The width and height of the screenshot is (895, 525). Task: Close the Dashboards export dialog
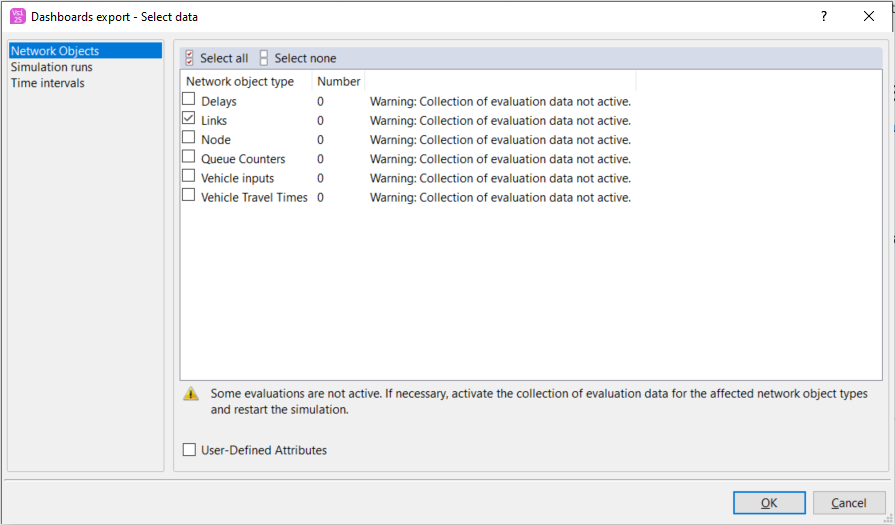(x=868, y=16)
